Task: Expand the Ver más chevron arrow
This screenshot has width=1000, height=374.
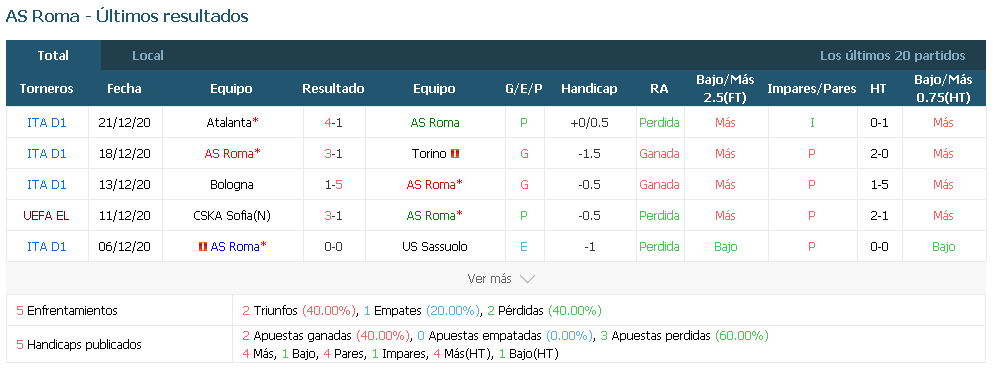Action: [x=527, y=279]
